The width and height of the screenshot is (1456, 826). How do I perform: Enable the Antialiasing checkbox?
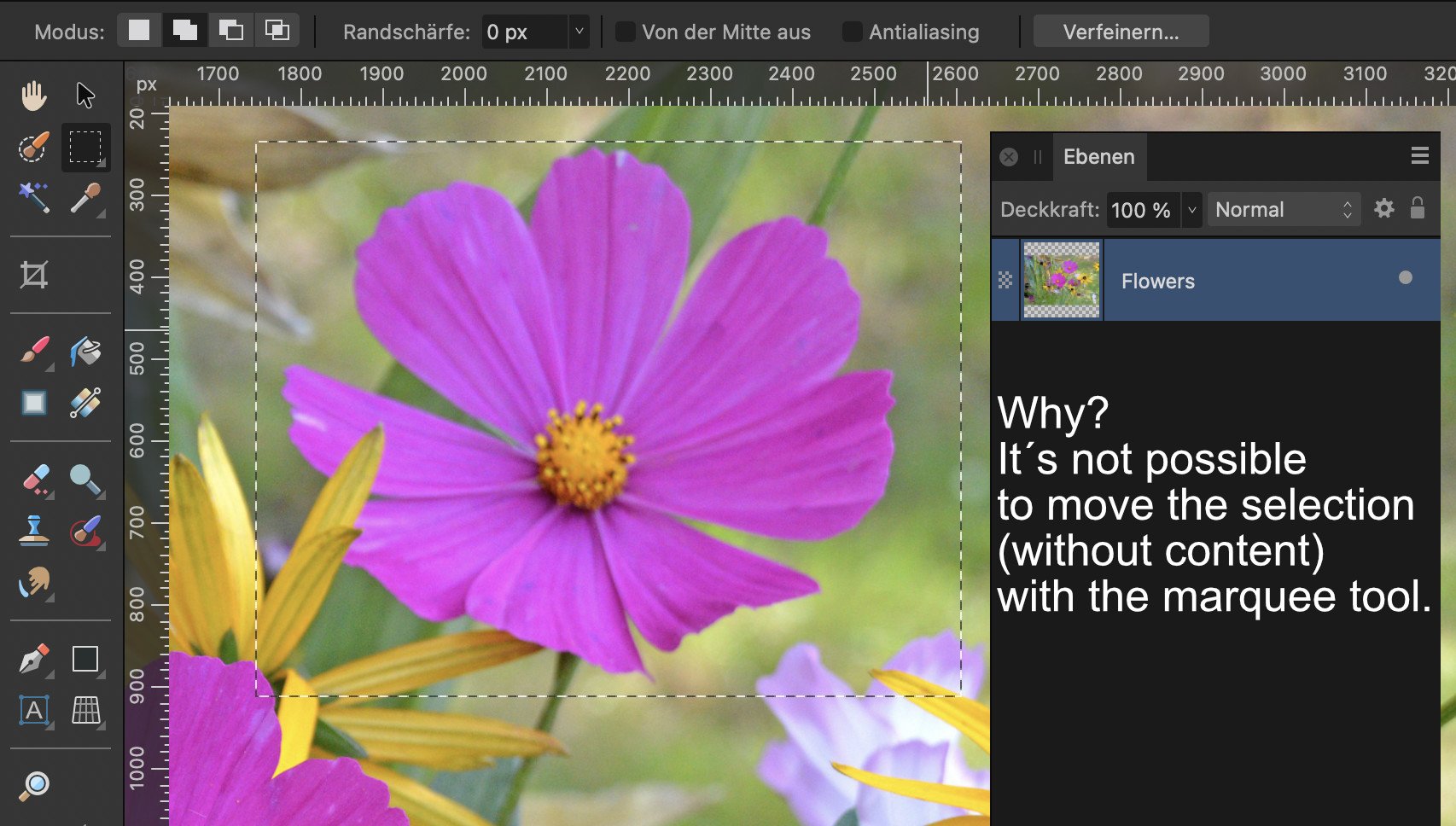tap(852, 32)
